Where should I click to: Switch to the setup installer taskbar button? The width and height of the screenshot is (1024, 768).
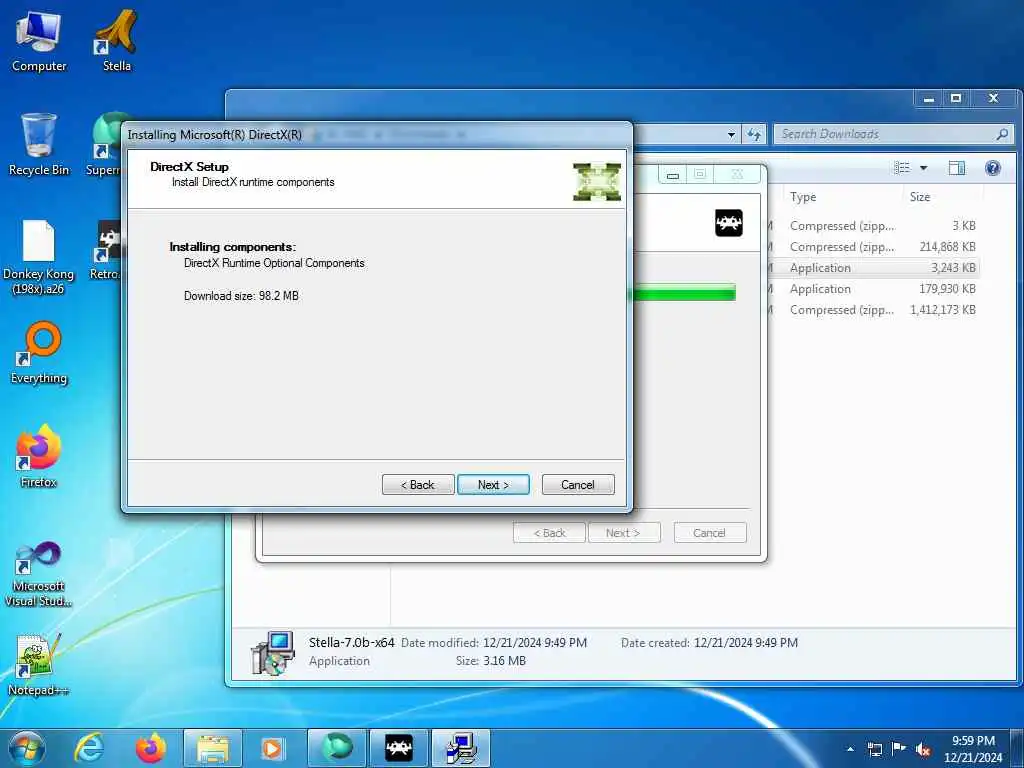[461, 748]
